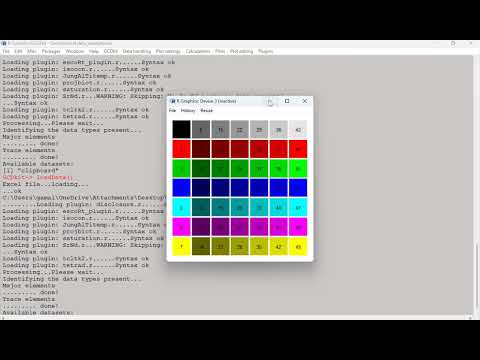Select the lightest gray swatch labeled 42

(x=298, y=129)
